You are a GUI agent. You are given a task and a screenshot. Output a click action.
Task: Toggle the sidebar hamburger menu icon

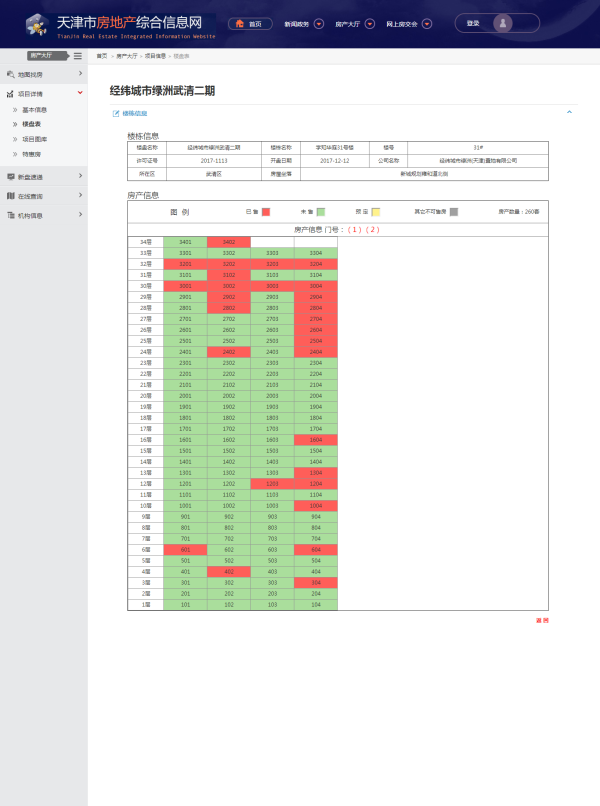tap(78, 56)
